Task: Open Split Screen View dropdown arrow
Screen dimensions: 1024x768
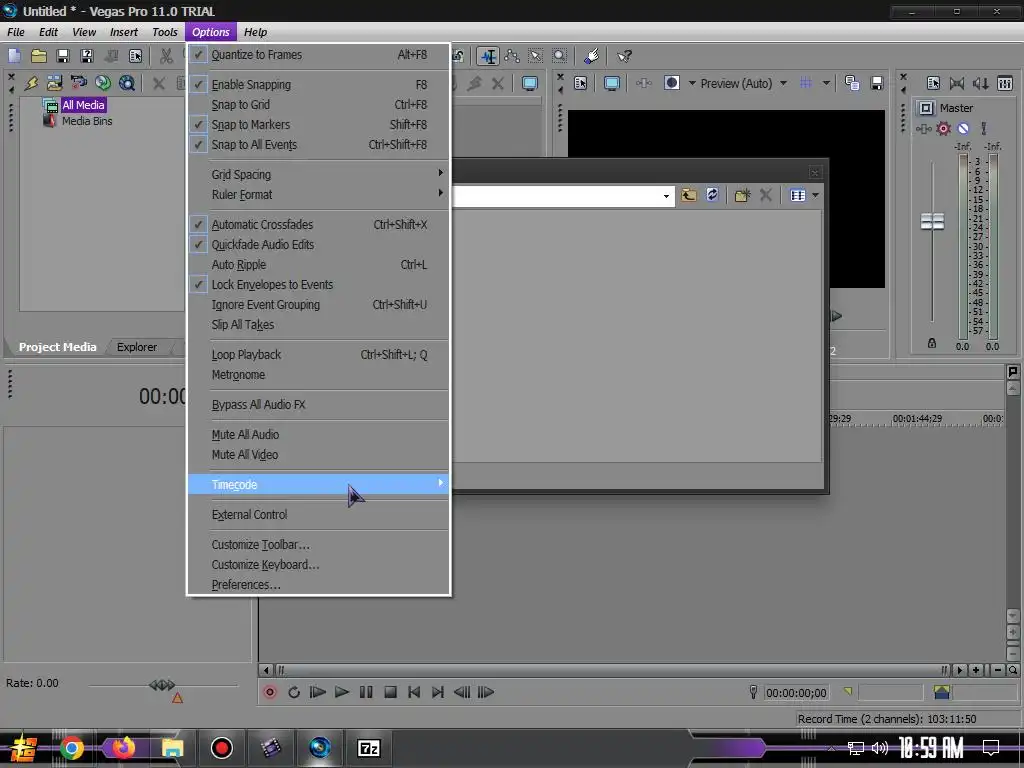Action: pos(692,83)
